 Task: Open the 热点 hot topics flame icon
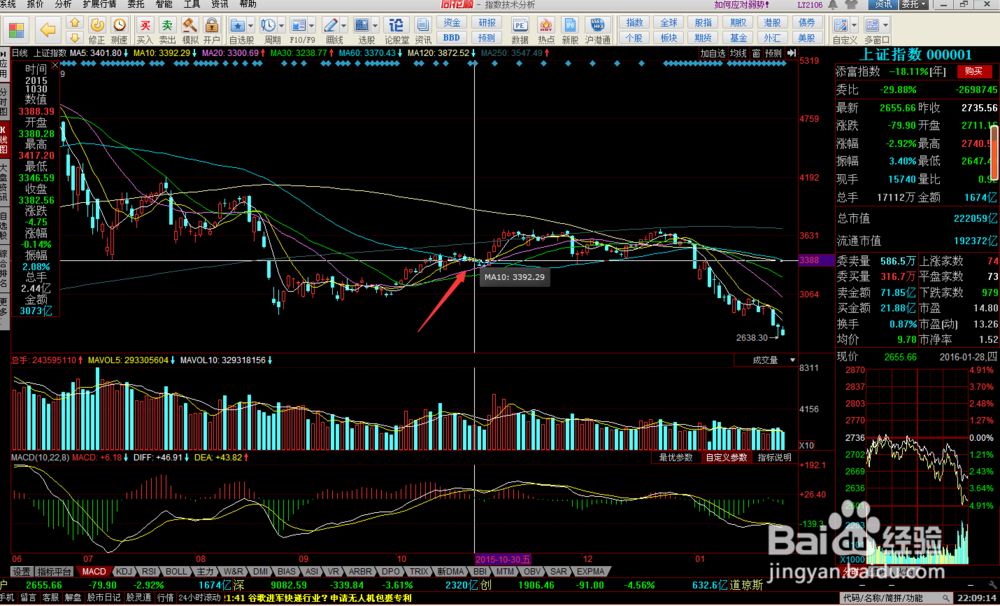click(x=546, y=25)
